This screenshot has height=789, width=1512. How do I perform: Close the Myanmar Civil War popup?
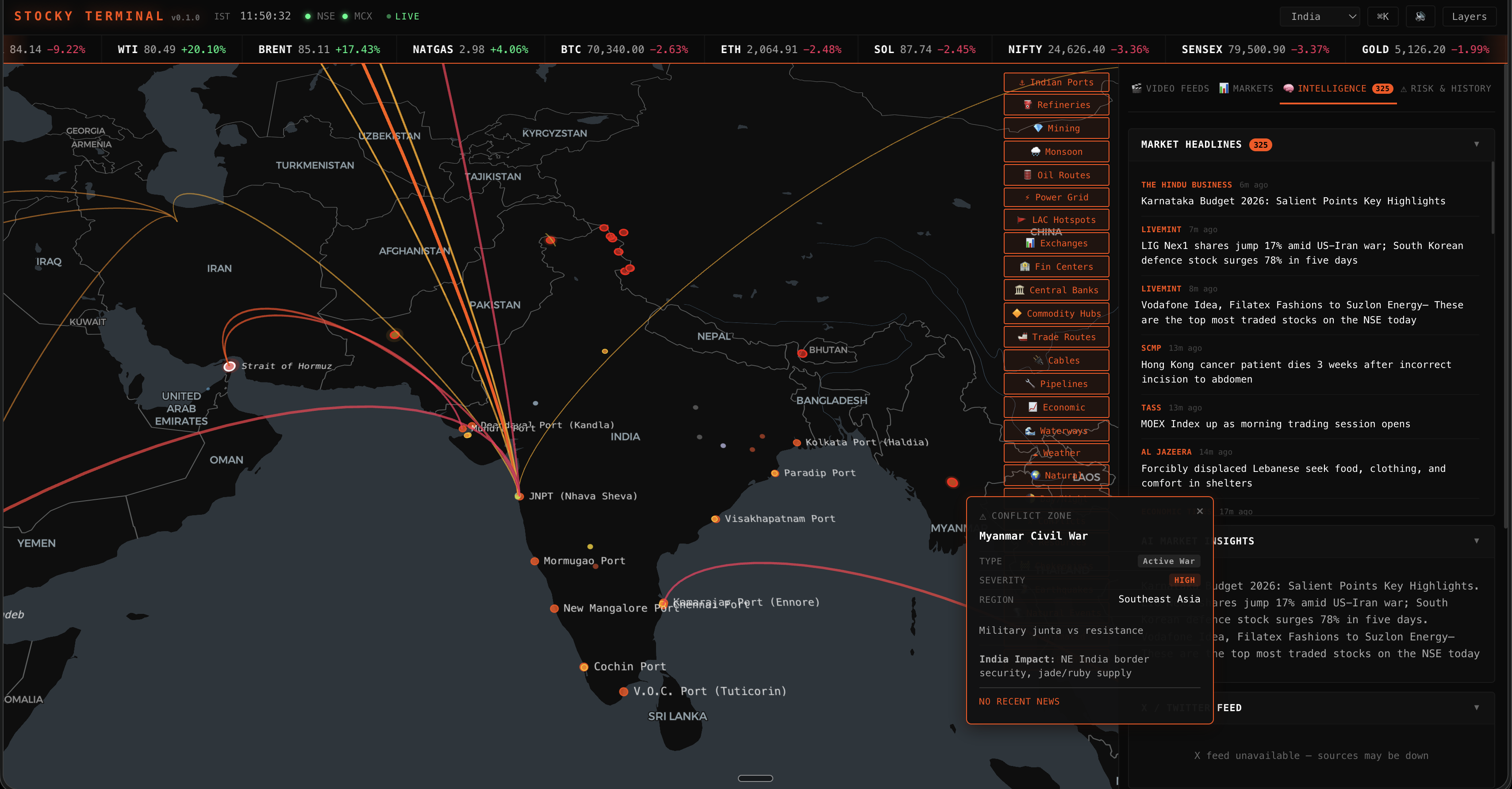tap(1200, 511)
